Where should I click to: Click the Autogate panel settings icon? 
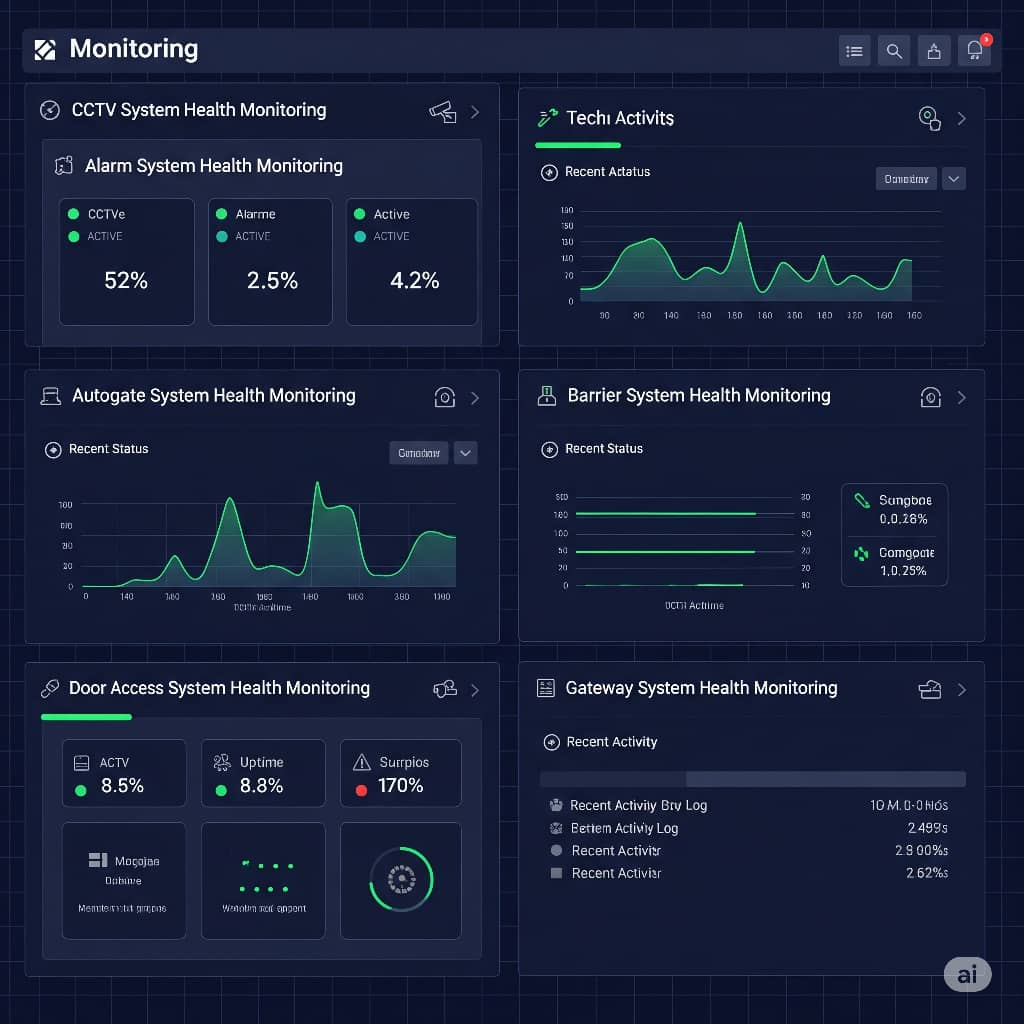coord(444,397)
